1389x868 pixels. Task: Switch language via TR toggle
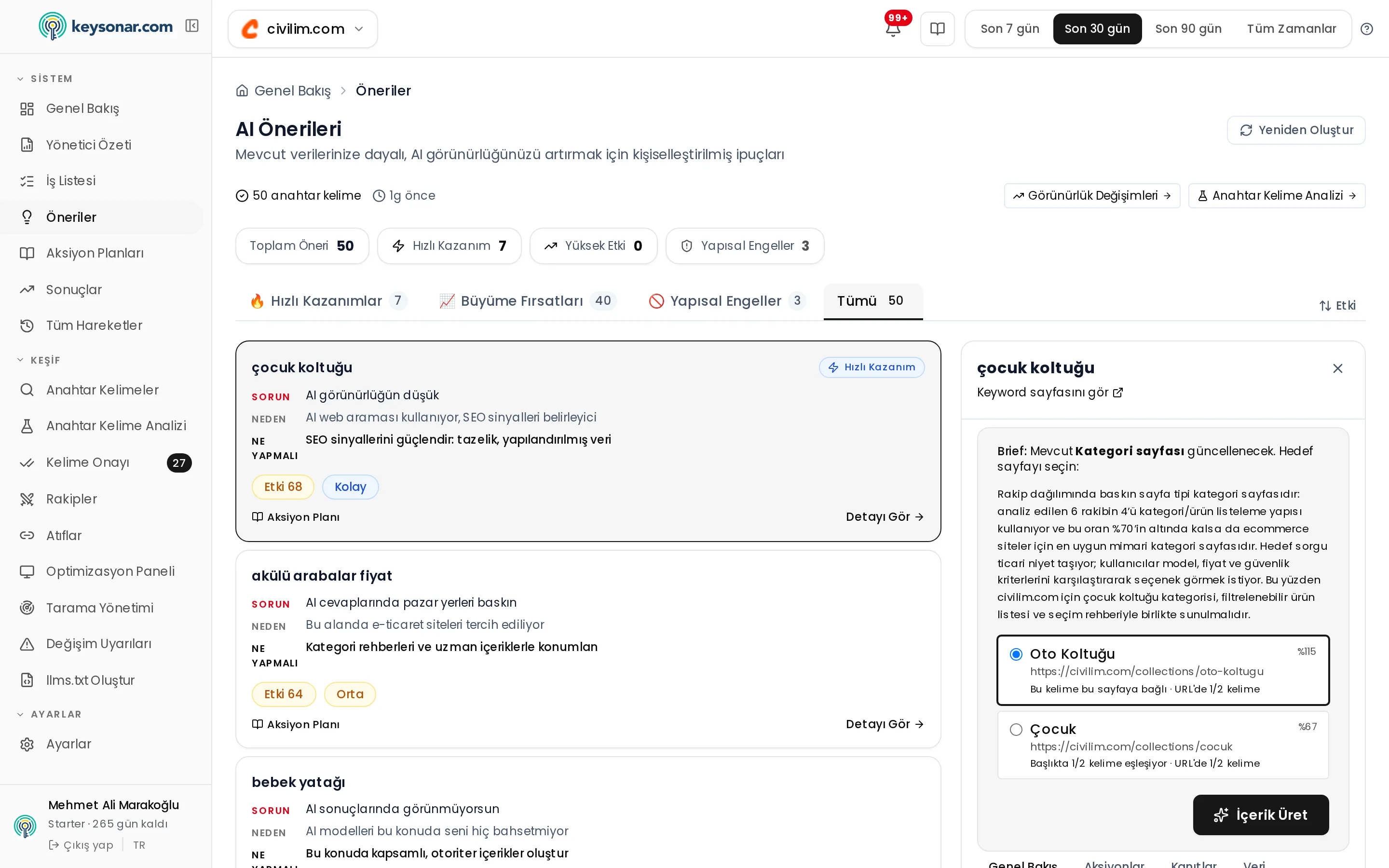(x=139, y=845)
